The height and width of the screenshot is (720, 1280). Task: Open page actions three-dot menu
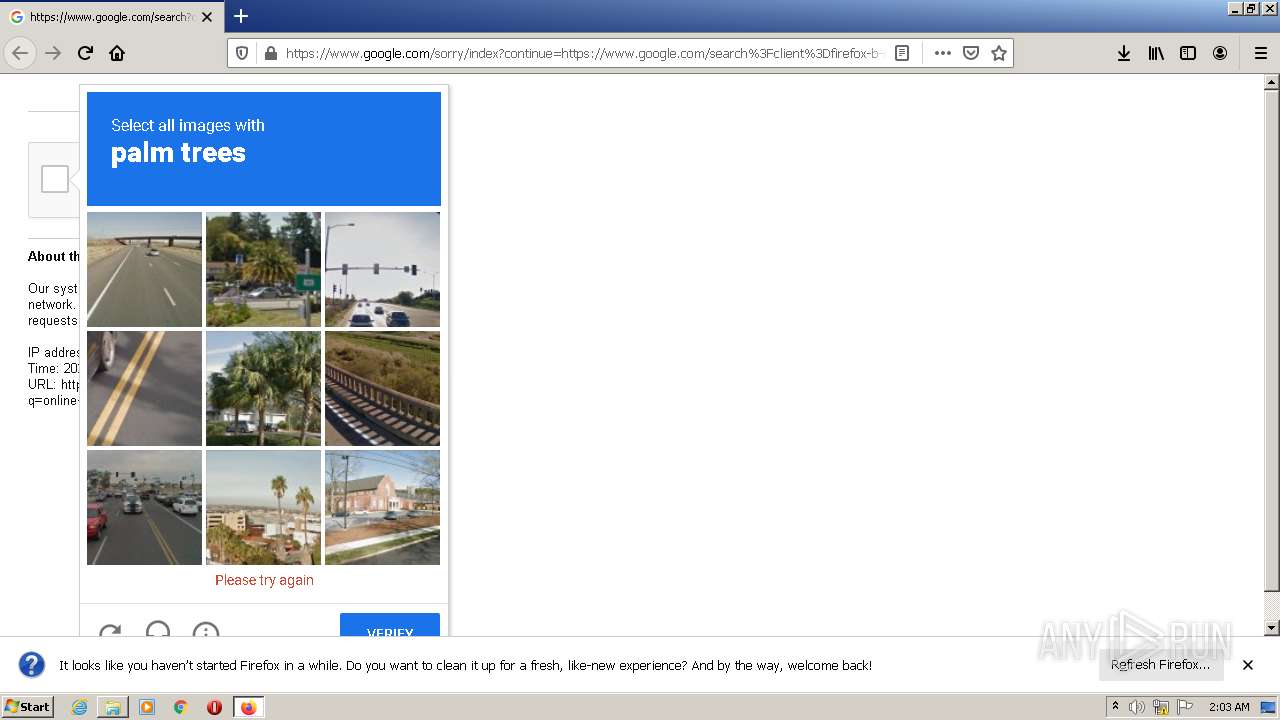pyautogui.click(x=942, y=53)
